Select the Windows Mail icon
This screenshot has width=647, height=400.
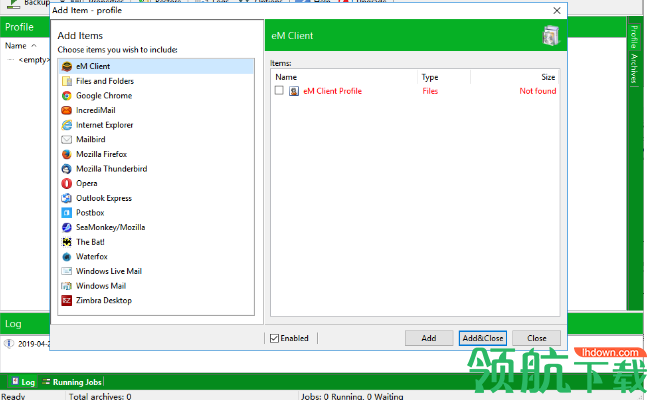[x=66, y=286]
